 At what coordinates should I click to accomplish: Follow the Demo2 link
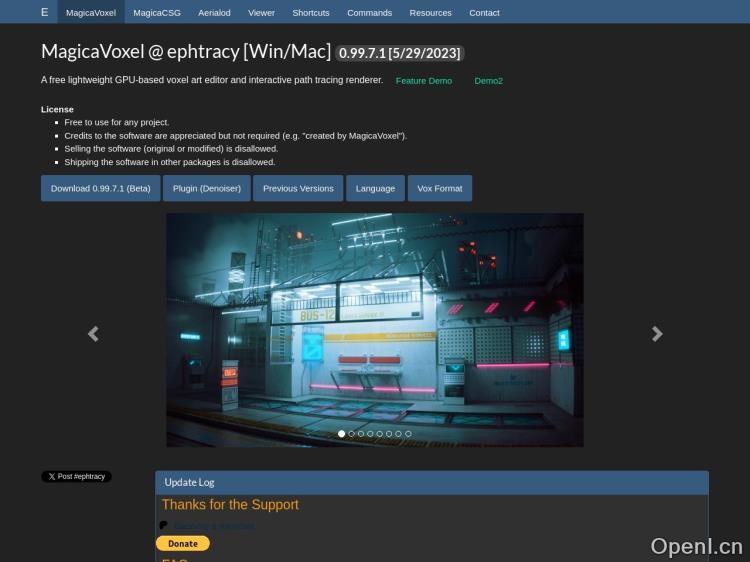click(x=488, y=80)
